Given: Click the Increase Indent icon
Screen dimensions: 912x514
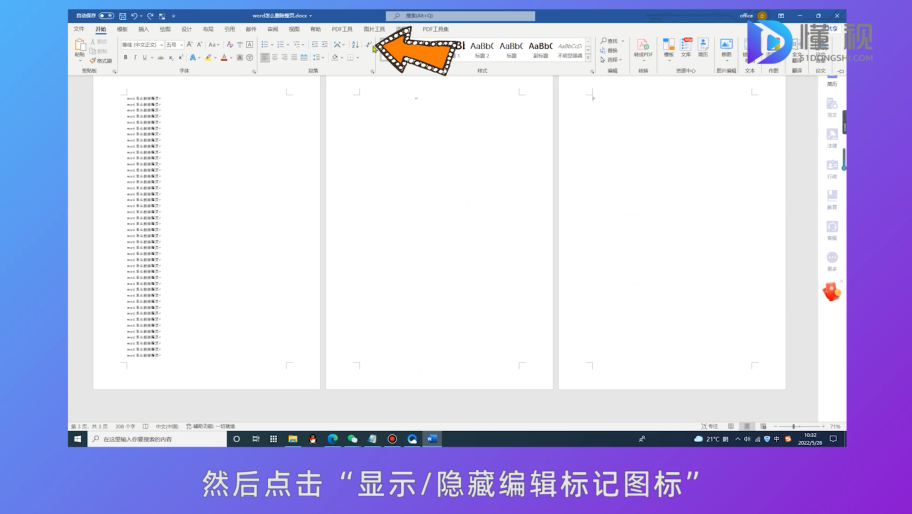Looking at the screenshot, I should 325,45.
